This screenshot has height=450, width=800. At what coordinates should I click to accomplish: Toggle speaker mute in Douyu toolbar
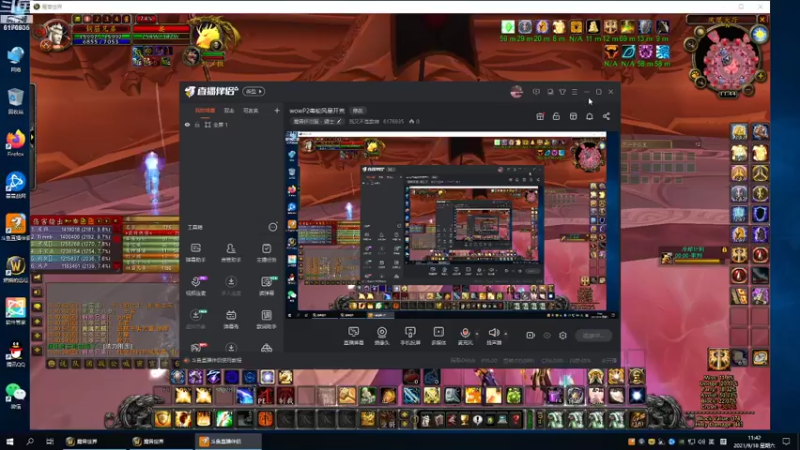coord(493,333)
